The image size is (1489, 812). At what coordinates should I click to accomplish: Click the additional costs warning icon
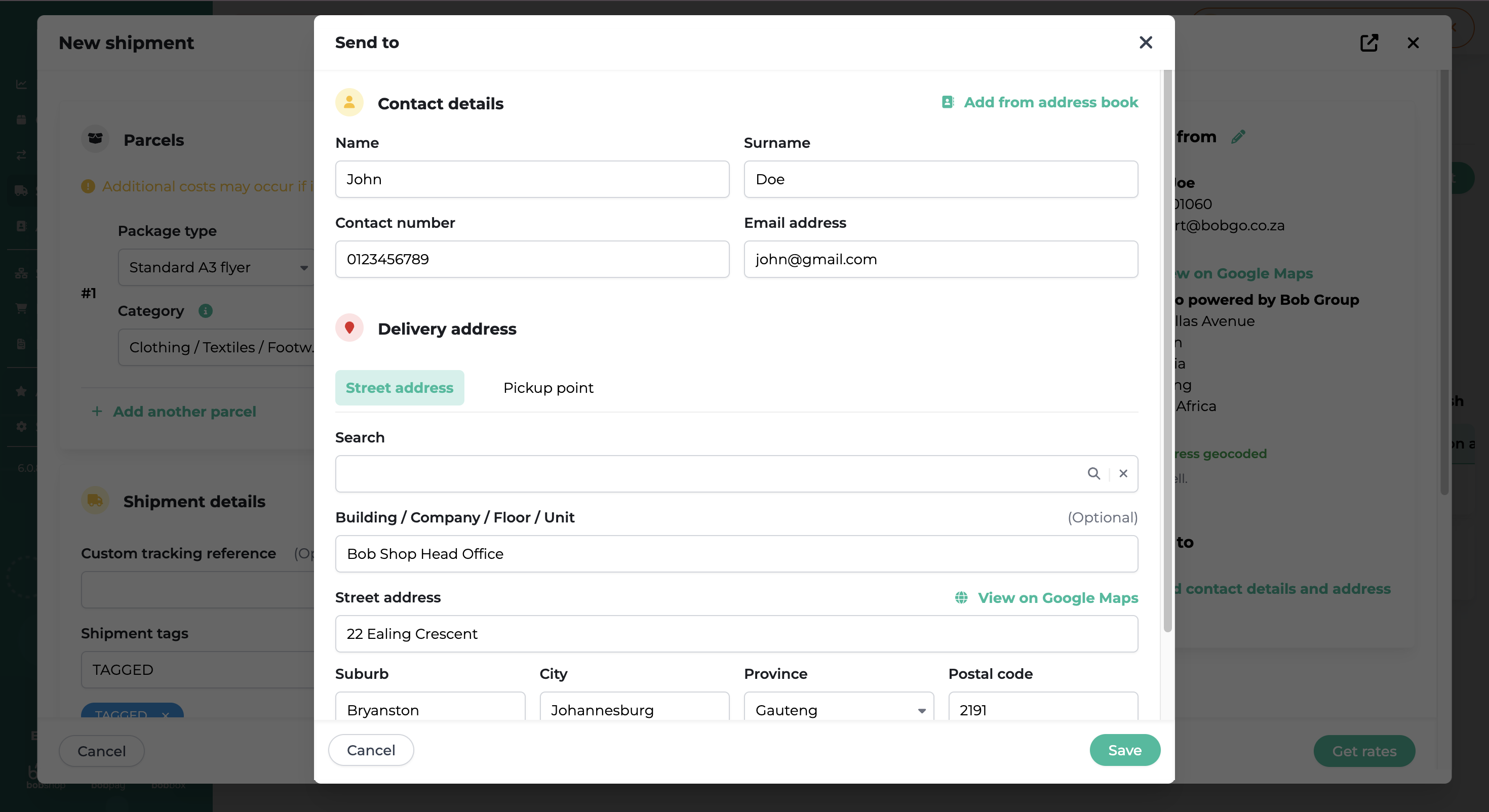[x=88, y=186]
